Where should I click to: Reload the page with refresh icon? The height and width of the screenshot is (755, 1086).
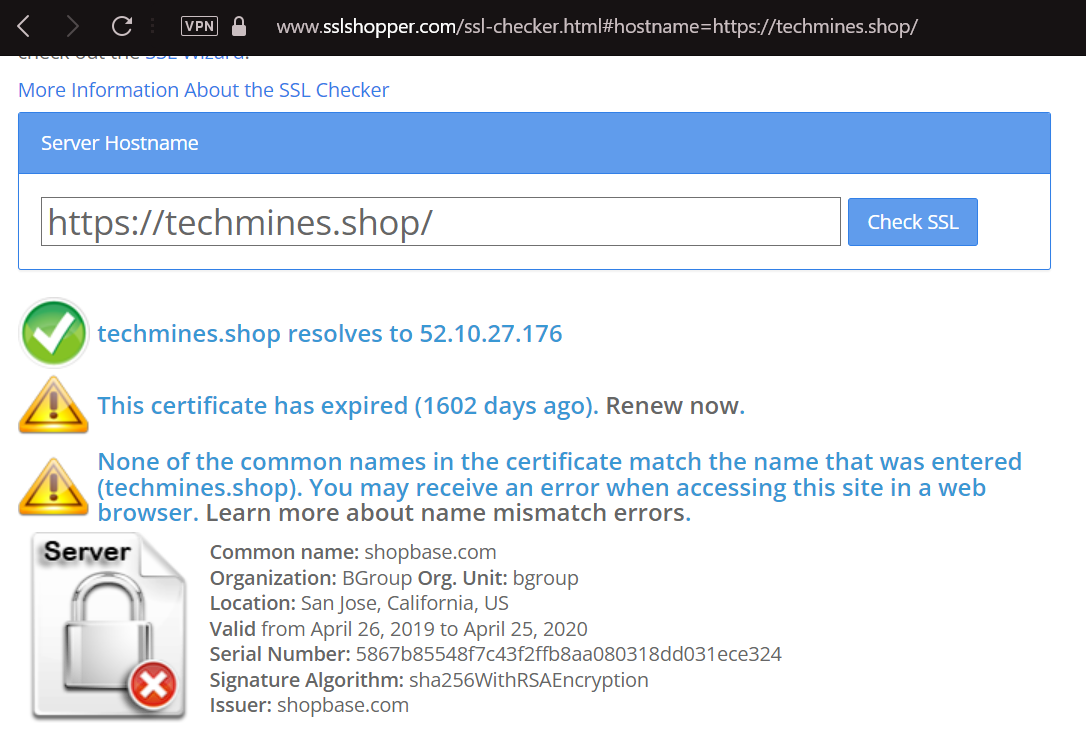(122, 26)
